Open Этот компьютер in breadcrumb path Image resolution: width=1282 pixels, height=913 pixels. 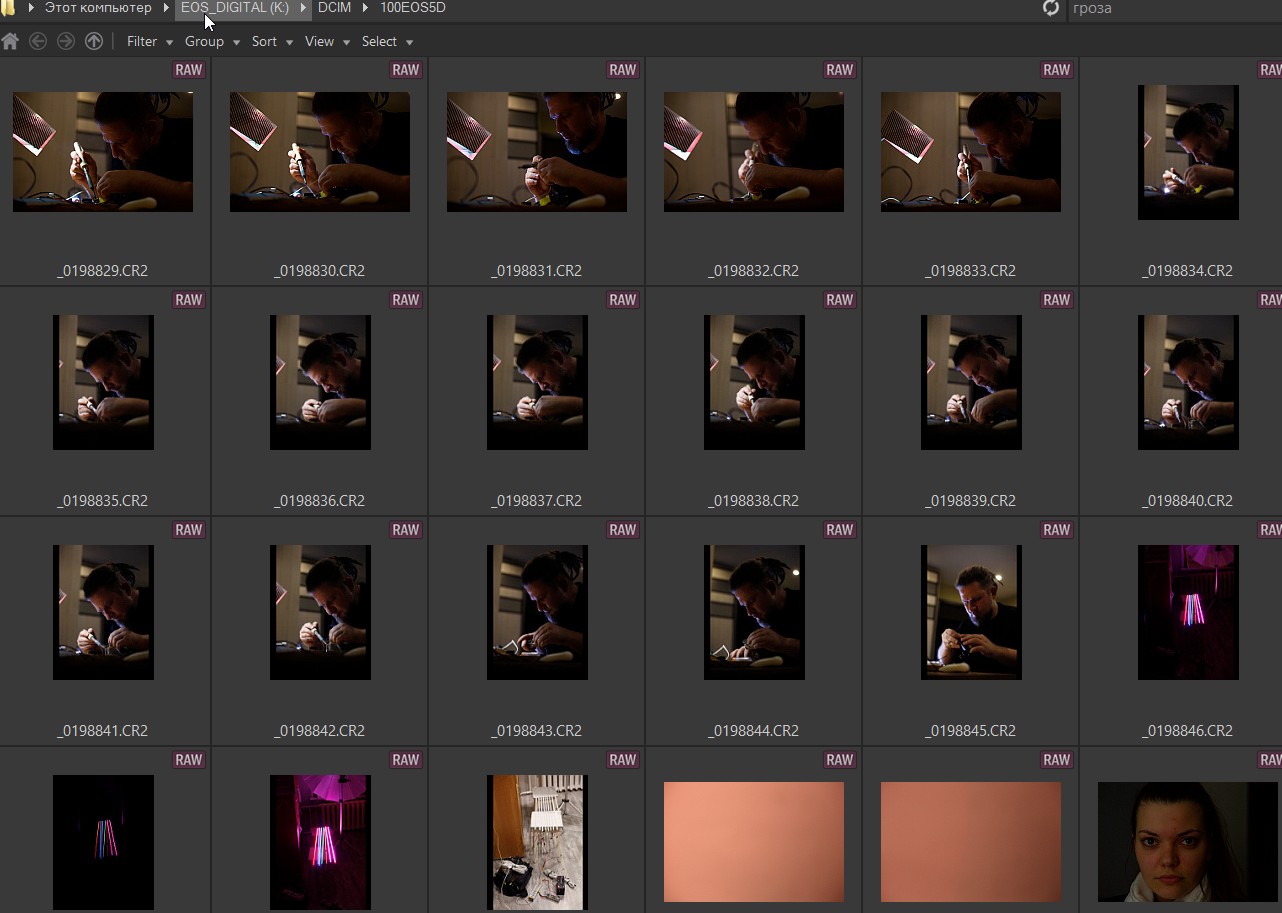coord(98,8)
